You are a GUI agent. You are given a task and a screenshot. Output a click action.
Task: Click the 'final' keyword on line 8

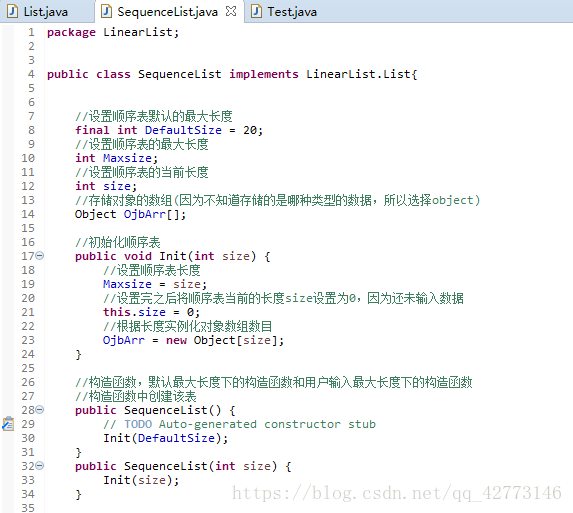[92, 130]
